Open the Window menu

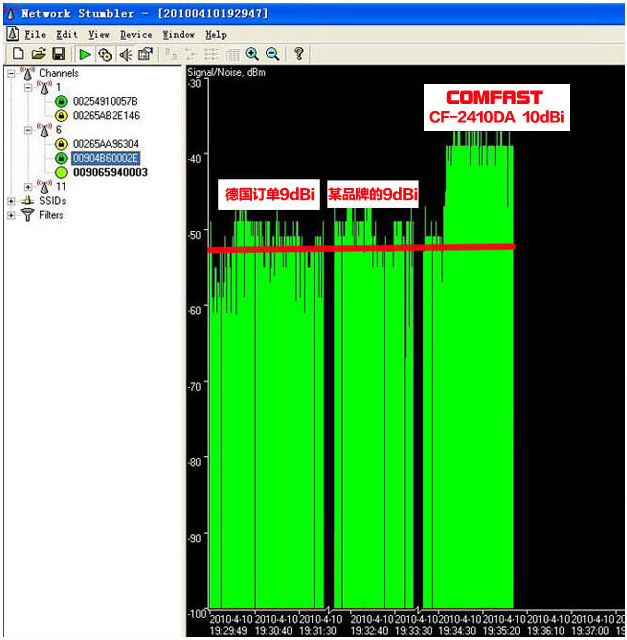(178, 35)
